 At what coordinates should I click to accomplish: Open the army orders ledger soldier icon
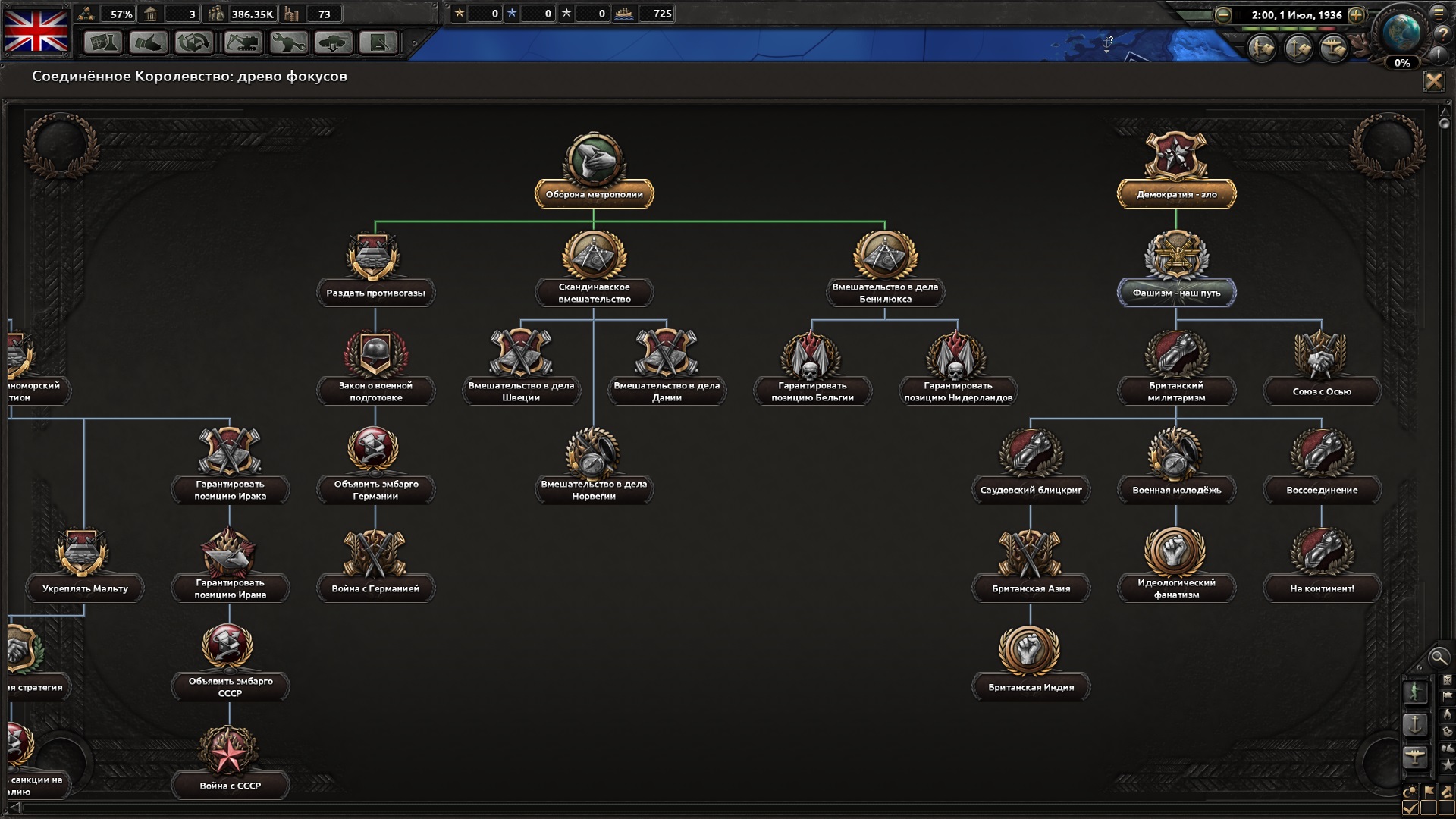1262,49
